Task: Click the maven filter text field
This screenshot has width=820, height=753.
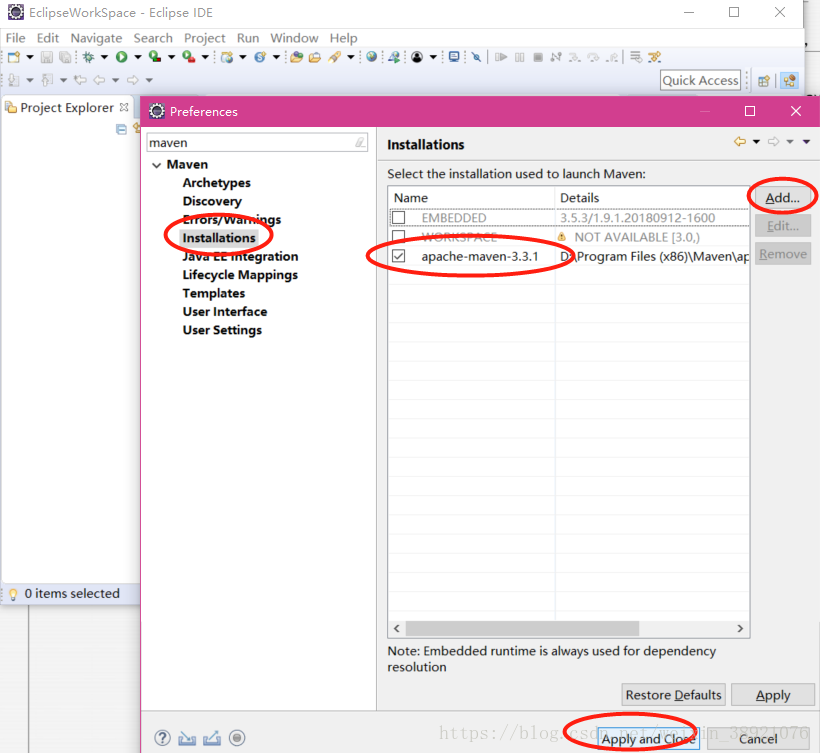Action: [x=257, y=142]
